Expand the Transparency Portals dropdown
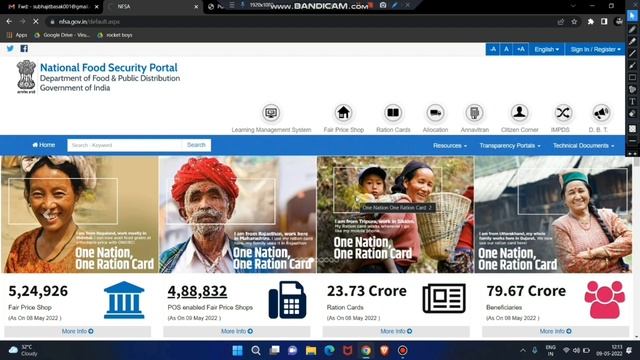 coord(510,146)
